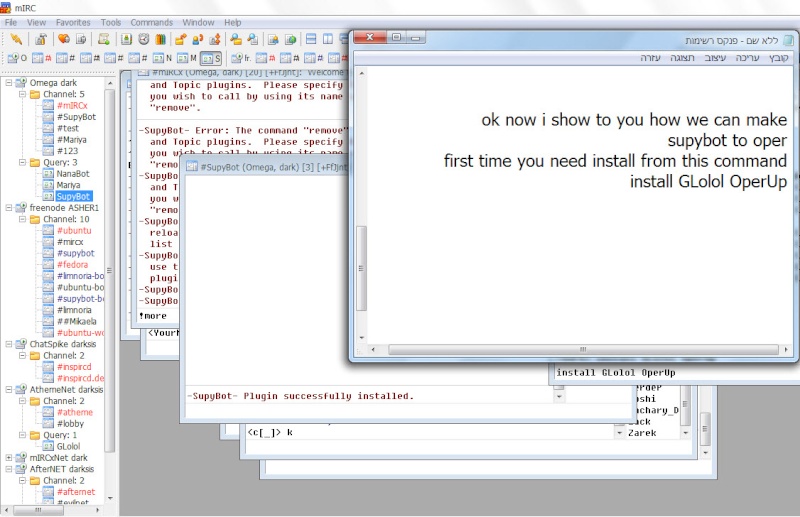The width and height of the screenshot is (800, 517).
Task: Click the freenode 'fr.' switchbar button
Action: coord(241,58)
